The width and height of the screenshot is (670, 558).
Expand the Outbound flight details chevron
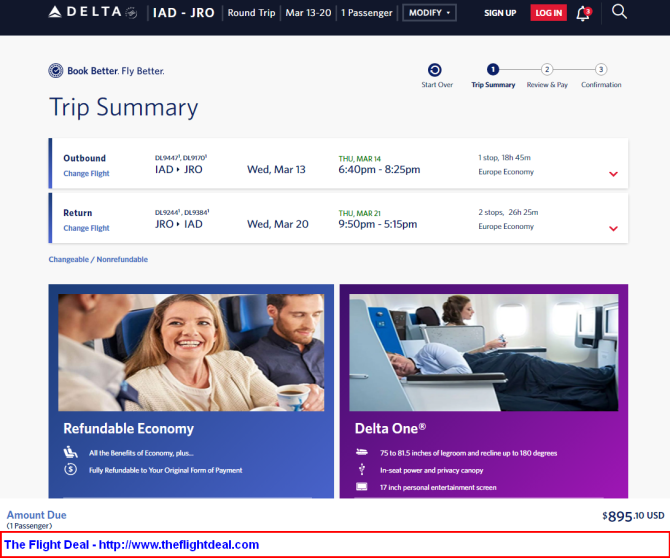click(613, 174)
